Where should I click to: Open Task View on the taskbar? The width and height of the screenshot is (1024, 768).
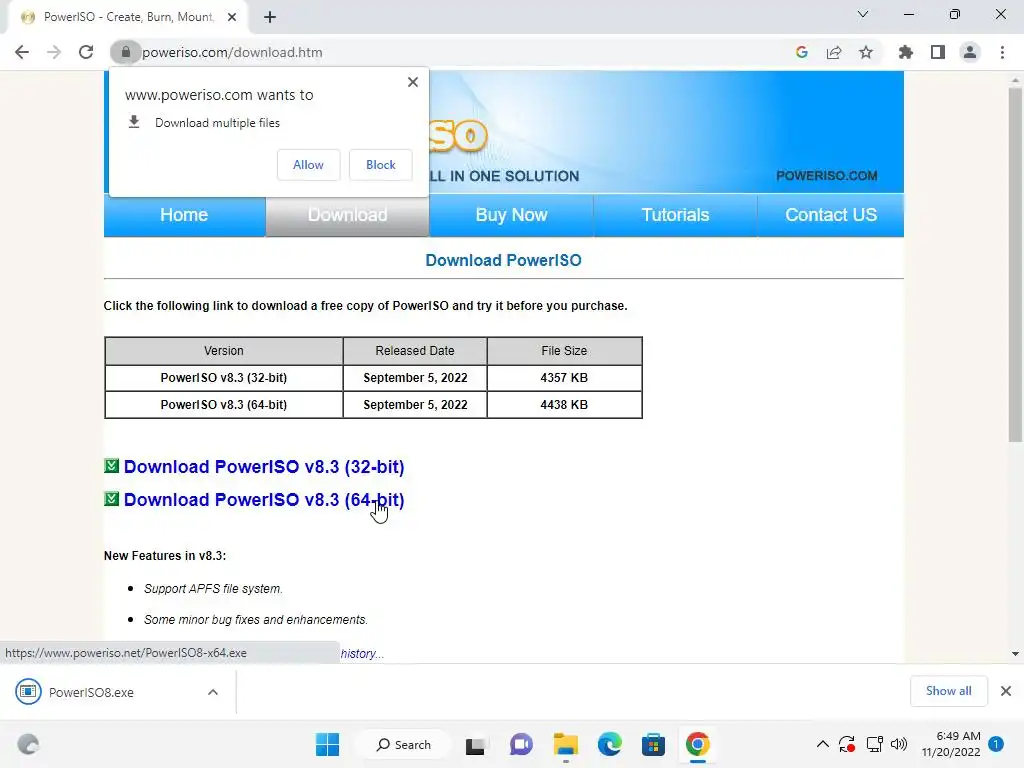click(x=475, y=745)
